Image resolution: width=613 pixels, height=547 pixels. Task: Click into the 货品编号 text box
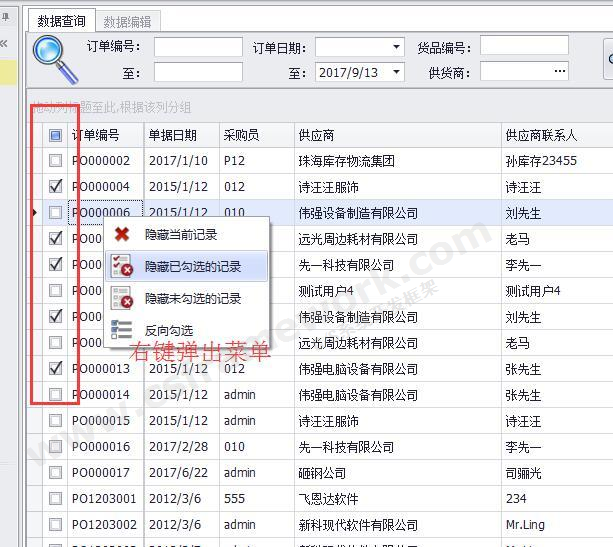tap(523, 46)
